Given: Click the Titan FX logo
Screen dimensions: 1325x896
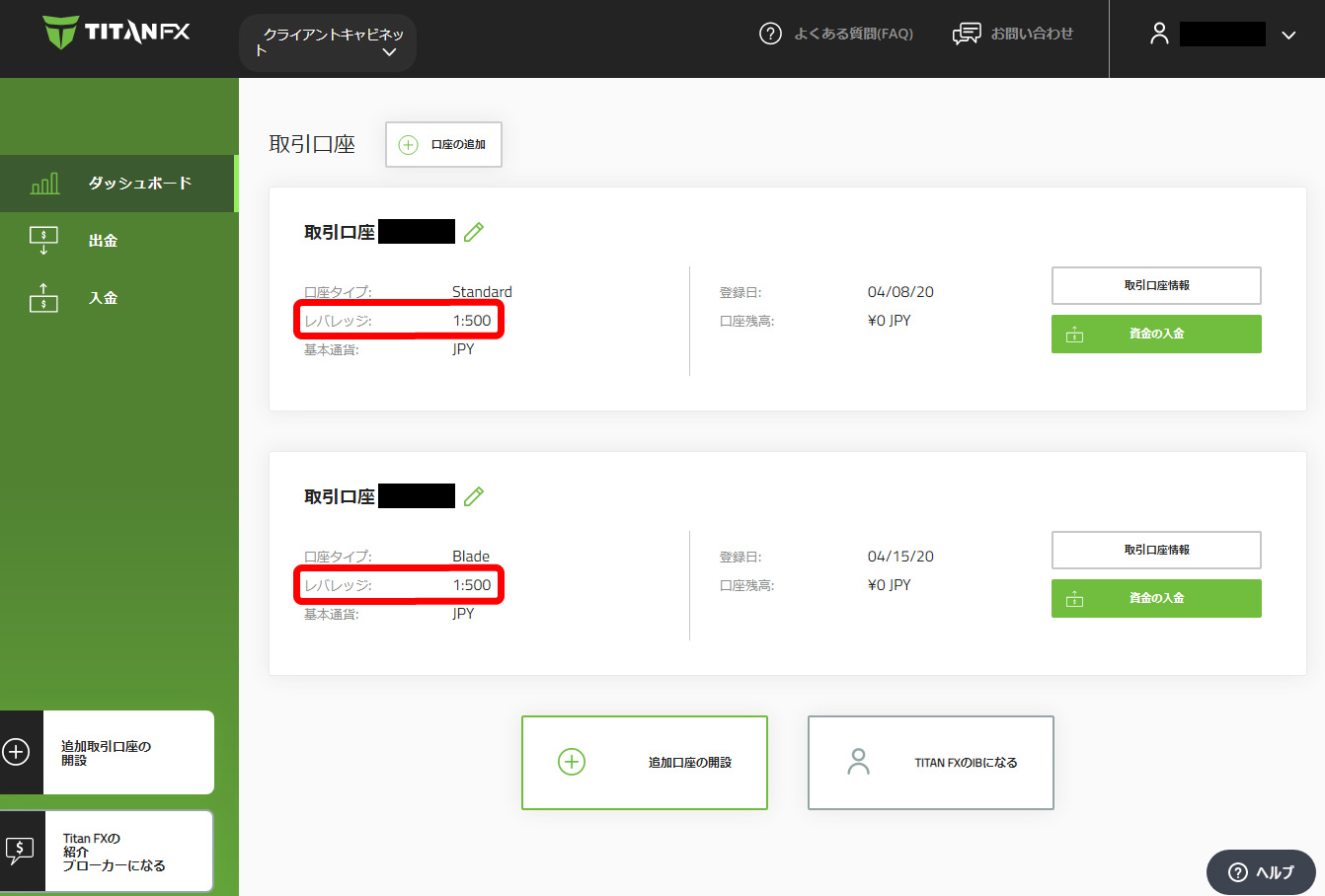Looking at the screenshot, I should click(x=117, y=32).
